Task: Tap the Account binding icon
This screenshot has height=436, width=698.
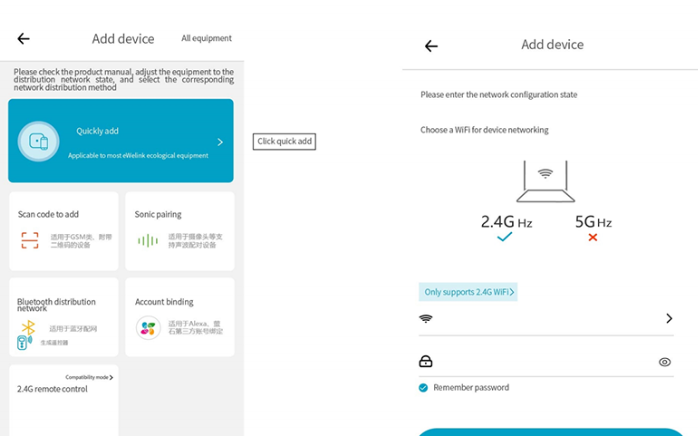Action: (148, 328)
